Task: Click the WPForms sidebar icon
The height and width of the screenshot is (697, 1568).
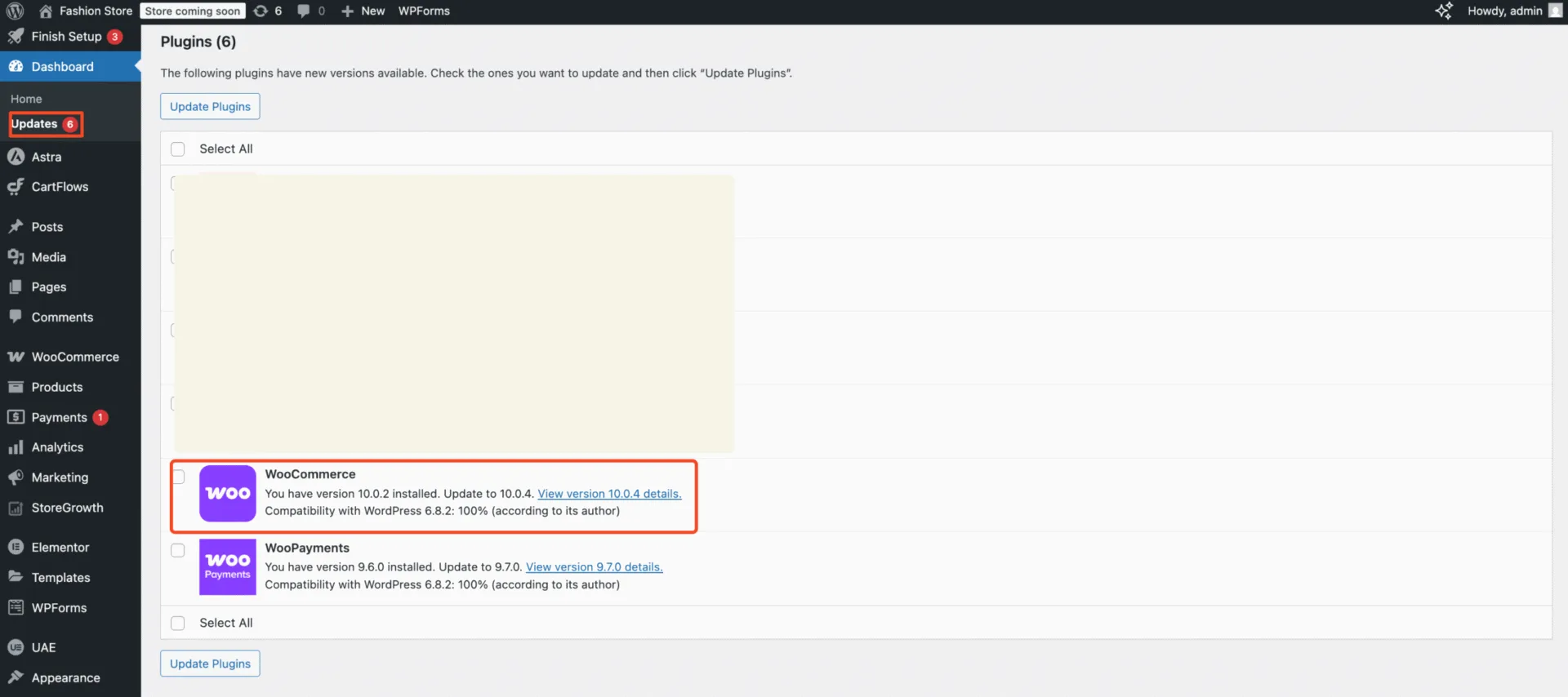Action: click(16, 608)
